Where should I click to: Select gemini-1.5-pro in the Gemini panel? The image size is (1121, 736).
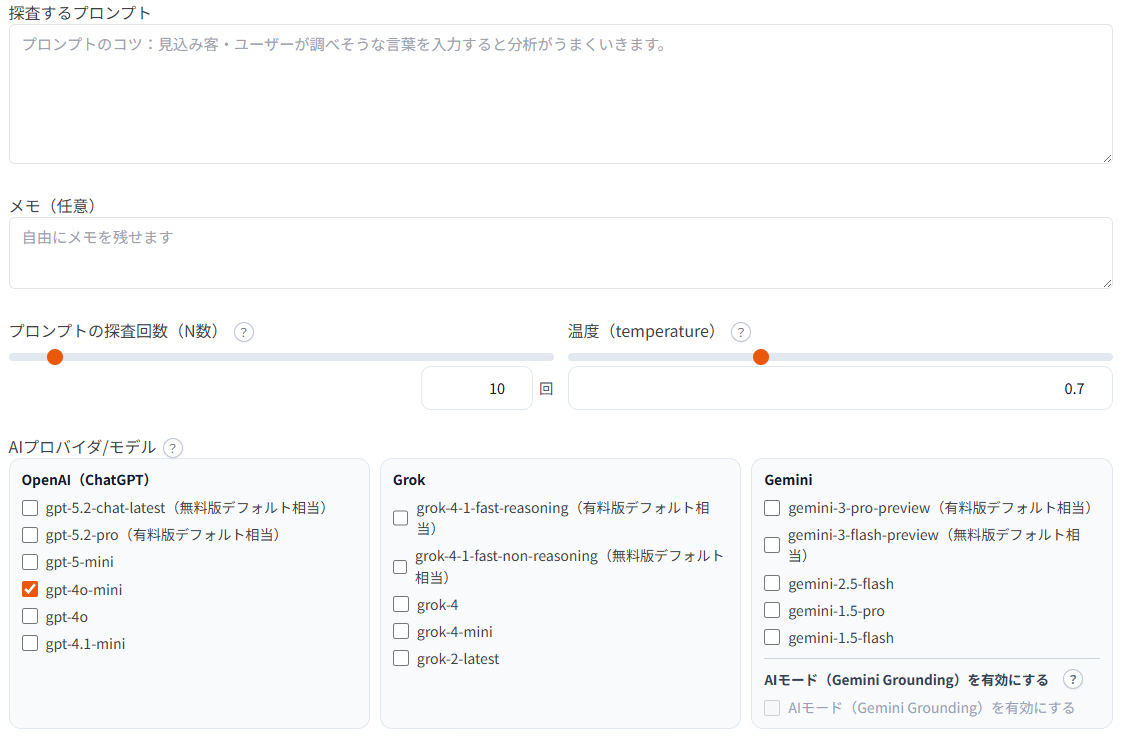[x=771, y=611]
